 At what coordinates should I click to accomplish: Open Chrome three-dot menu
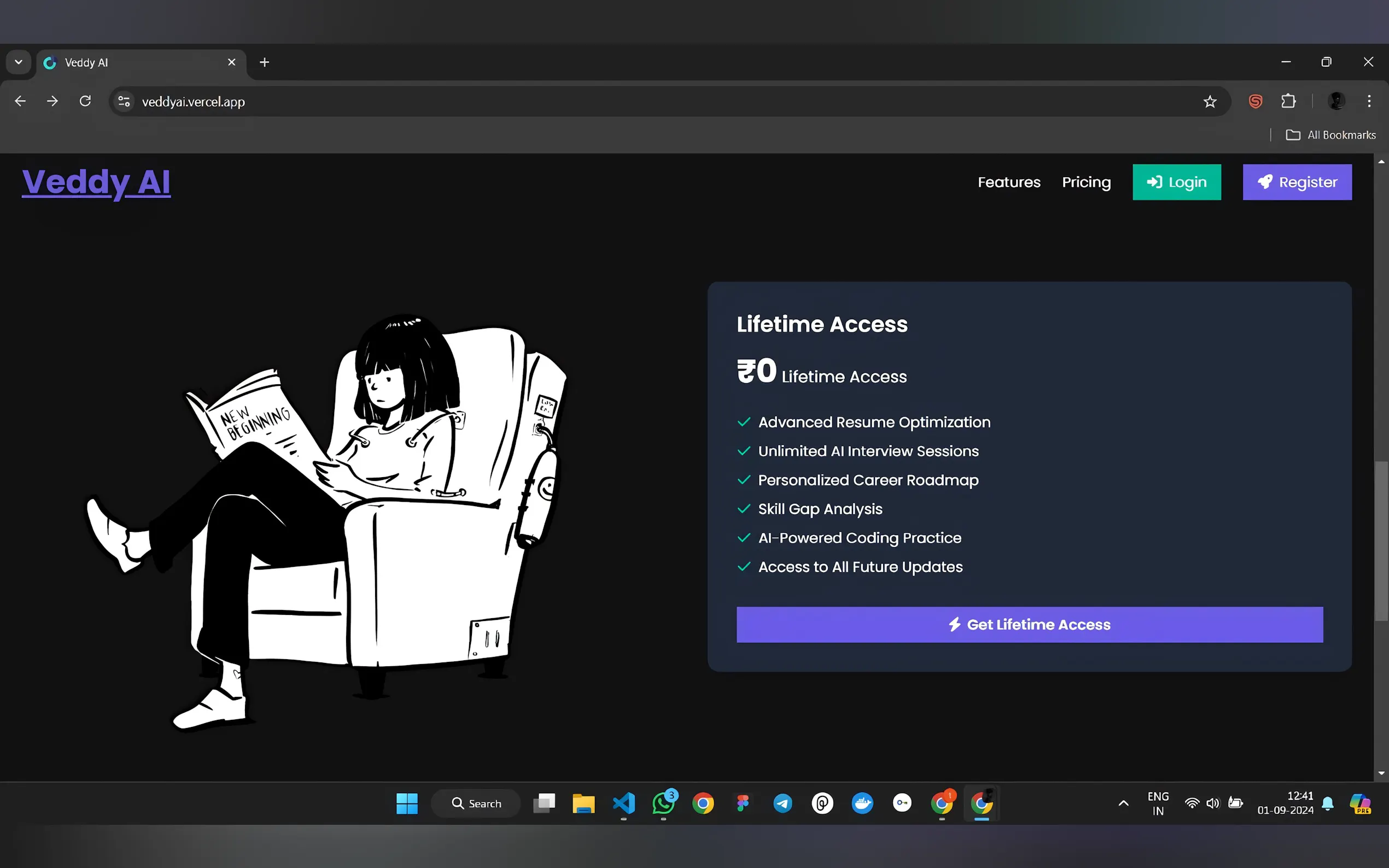tap(1369, 102)
